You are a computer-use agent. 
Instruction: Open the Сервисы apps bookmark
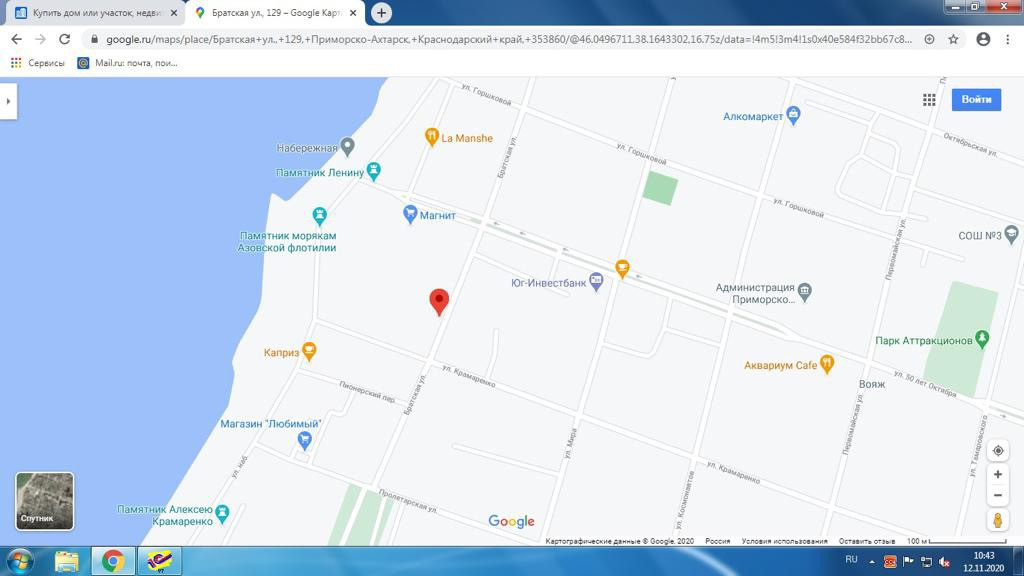38,63
